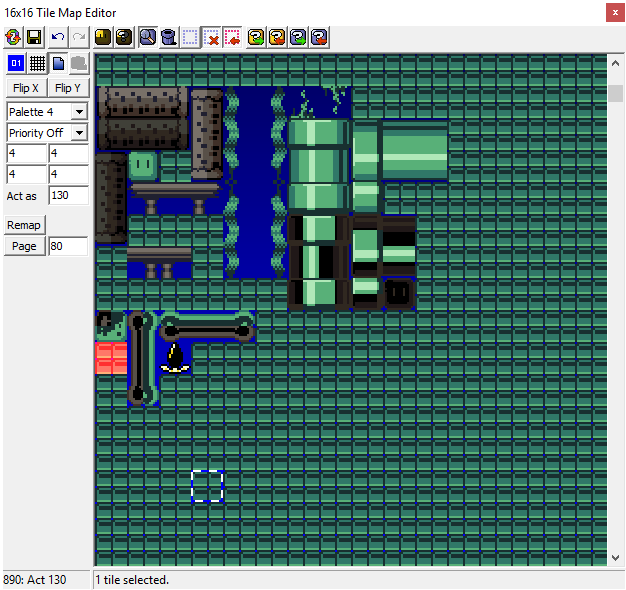Open the Palette 4 dropdown
The height and width of the screenshot is (590, 626).
coord(48,112)
